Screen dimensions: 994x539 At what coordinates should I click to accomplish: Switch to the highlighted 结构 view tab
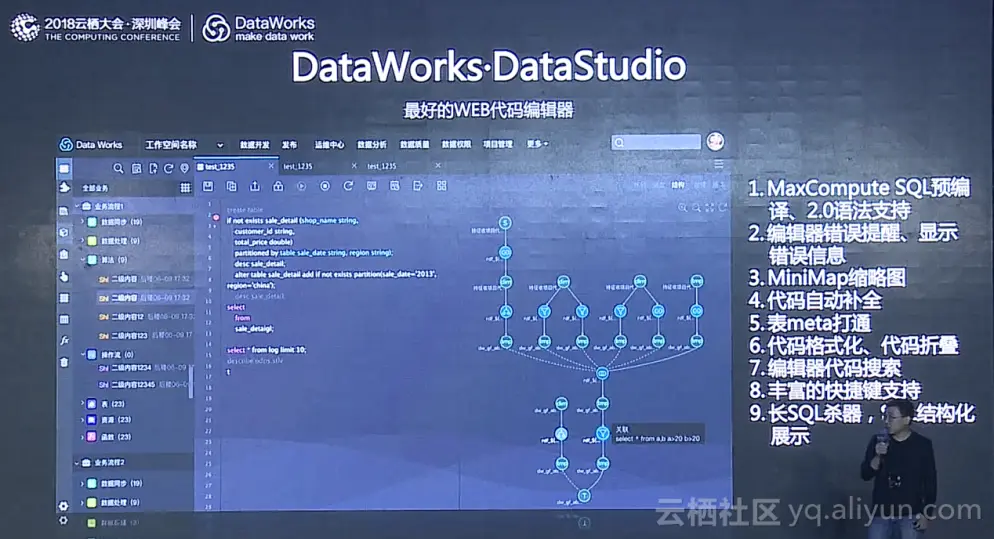click(678, 185)
